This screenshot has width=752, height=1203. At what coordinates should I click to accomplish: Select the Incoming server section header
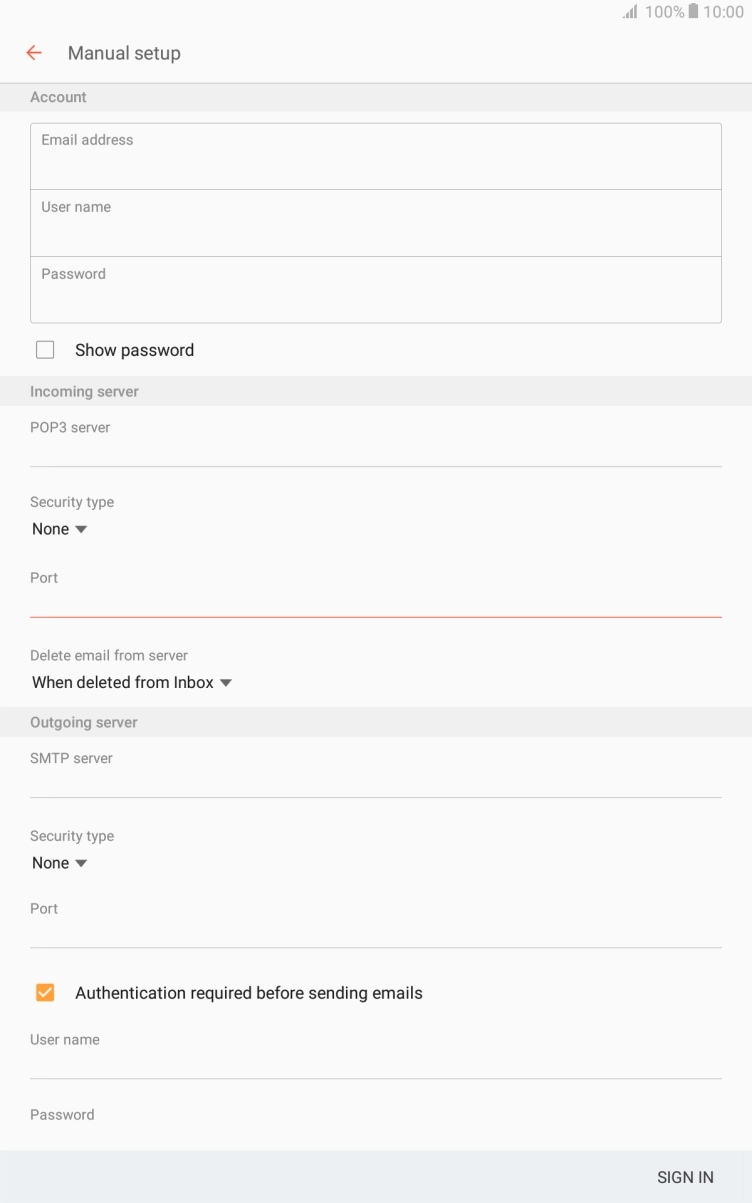[84, 391]
